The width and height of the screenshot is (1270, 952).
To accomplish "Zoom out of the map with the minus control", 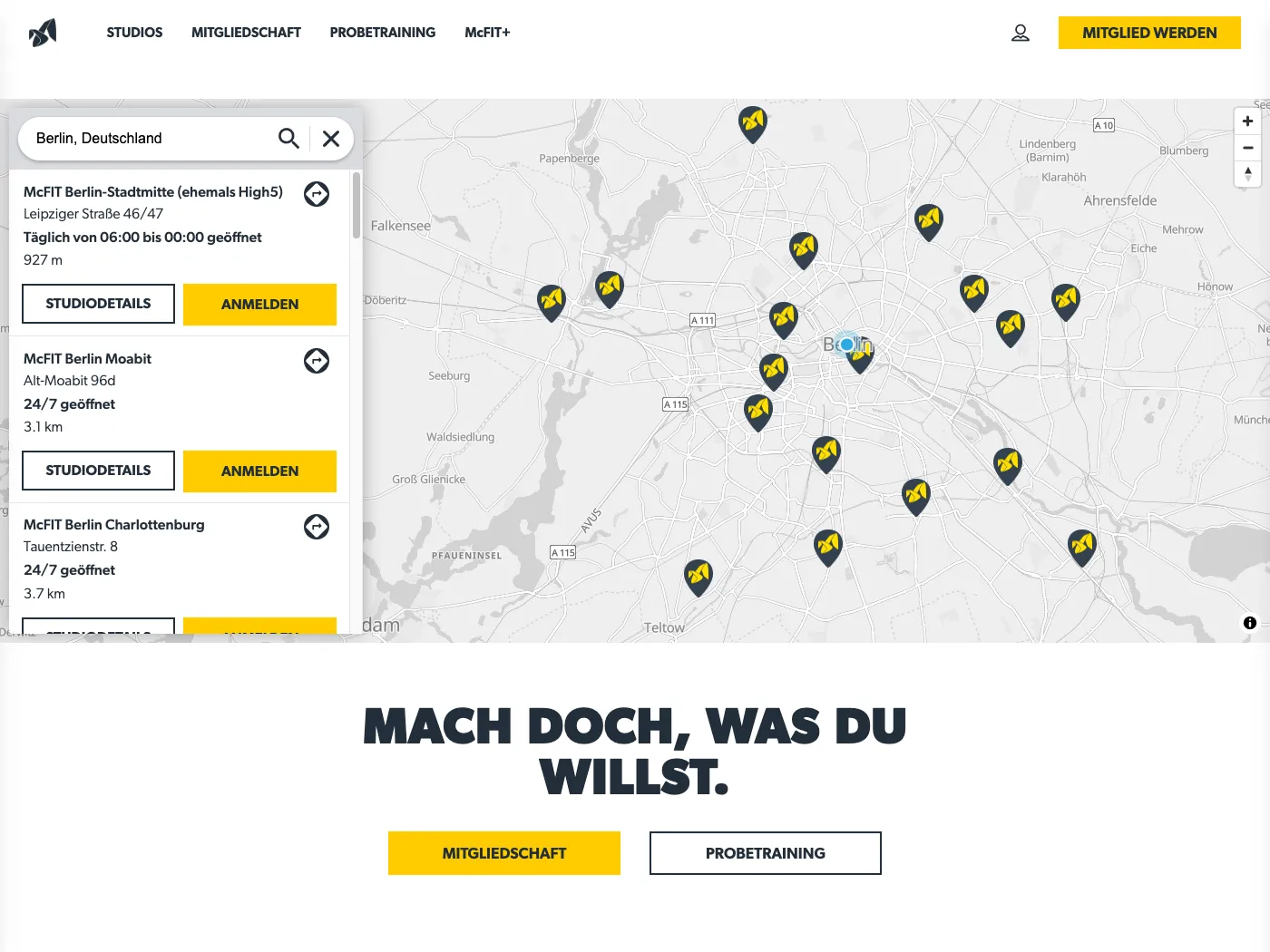I will pyautogui.click(x=1248, y=148).
